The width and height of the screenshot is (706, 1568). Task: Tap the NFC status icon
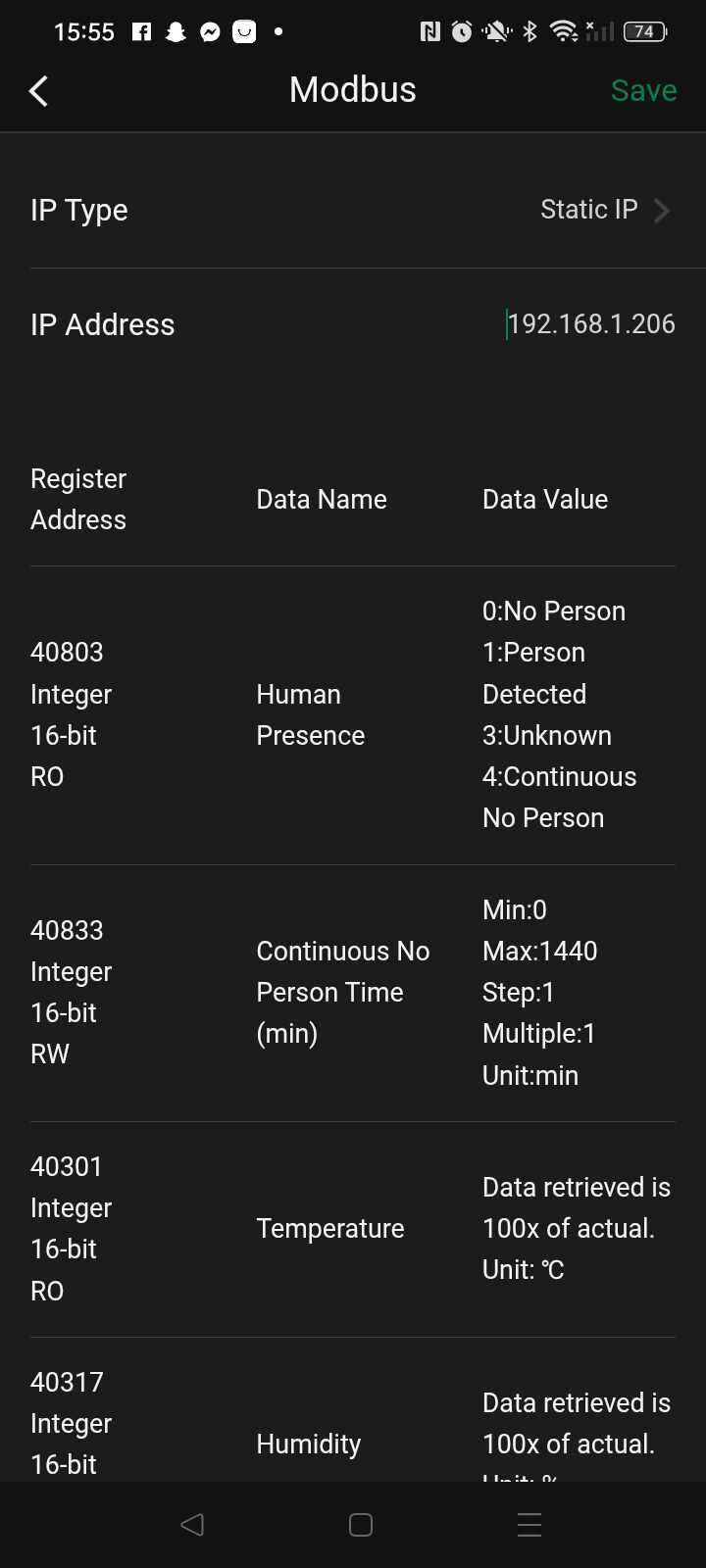coord(429,32)
